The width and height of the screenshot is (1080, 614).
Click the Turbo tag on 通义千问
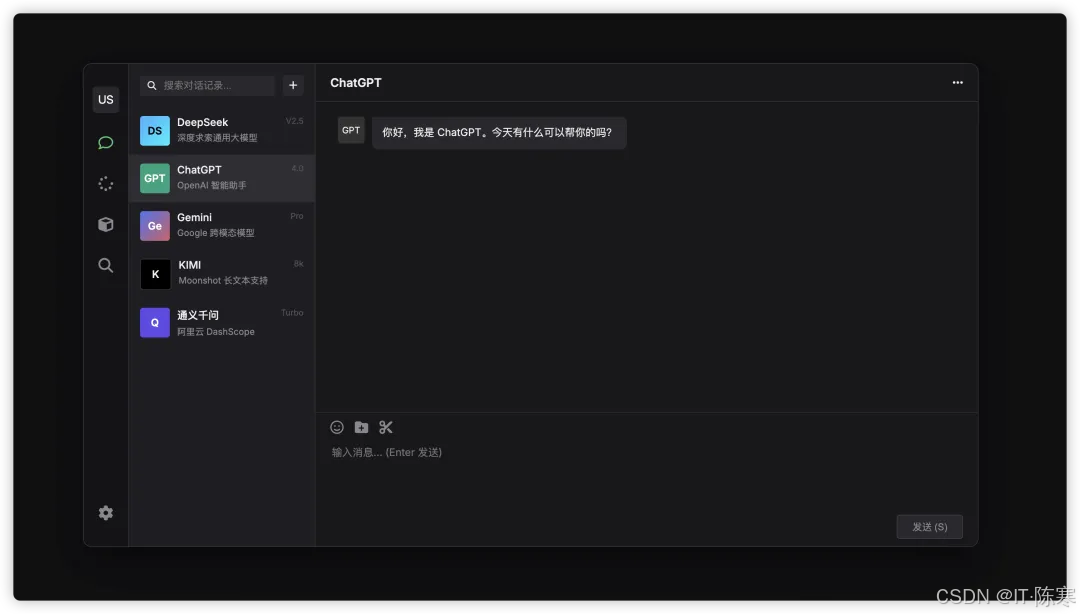pos(292,313)
